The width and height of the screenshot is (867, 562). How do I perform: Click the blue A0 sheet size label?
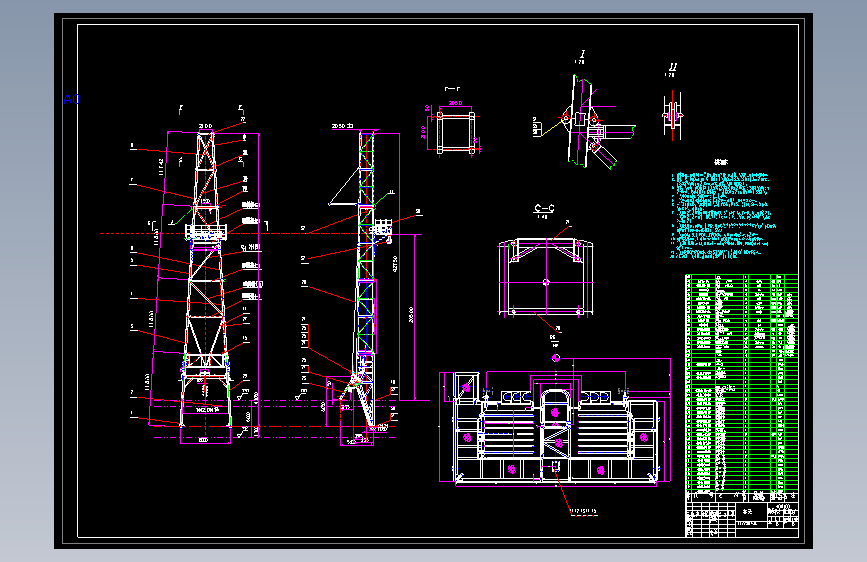tap(71, 99)
